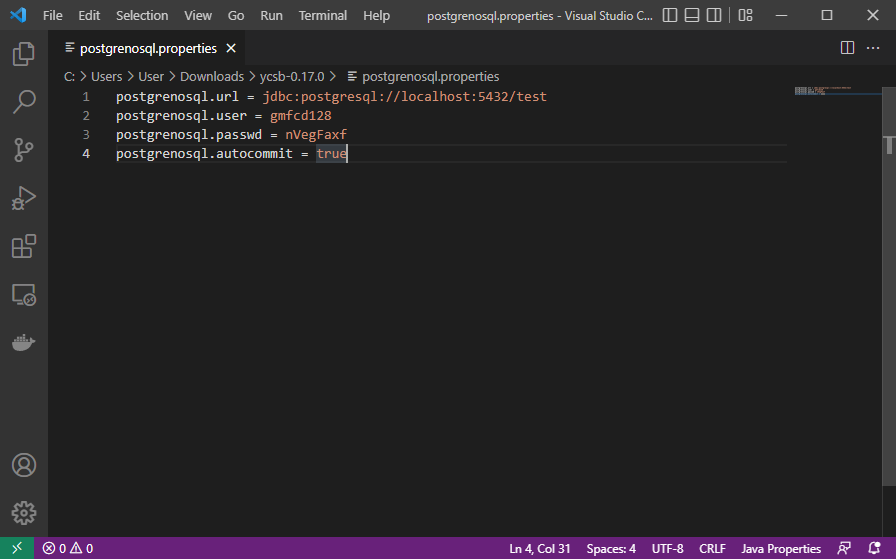
Task: Click line number 4 in the gutter
Action: (86, 153)
